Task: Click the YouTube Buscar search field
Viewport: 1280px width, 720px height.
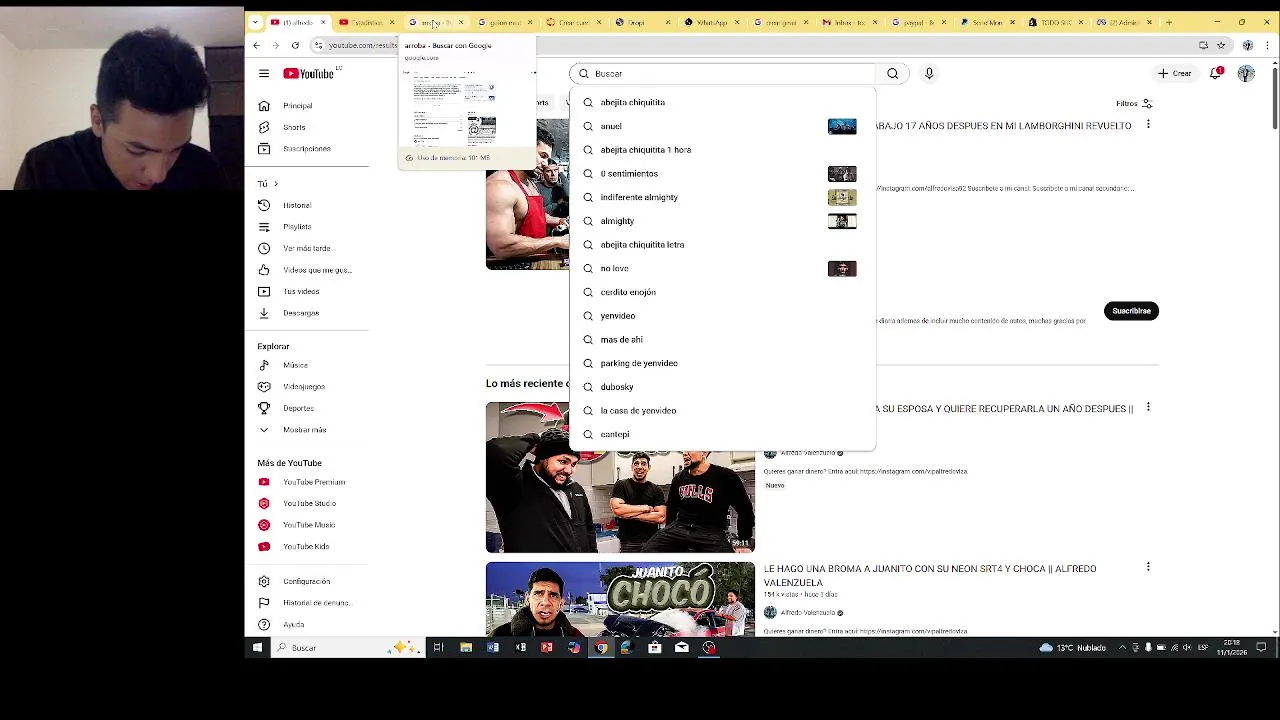Action: coord(722,73)
